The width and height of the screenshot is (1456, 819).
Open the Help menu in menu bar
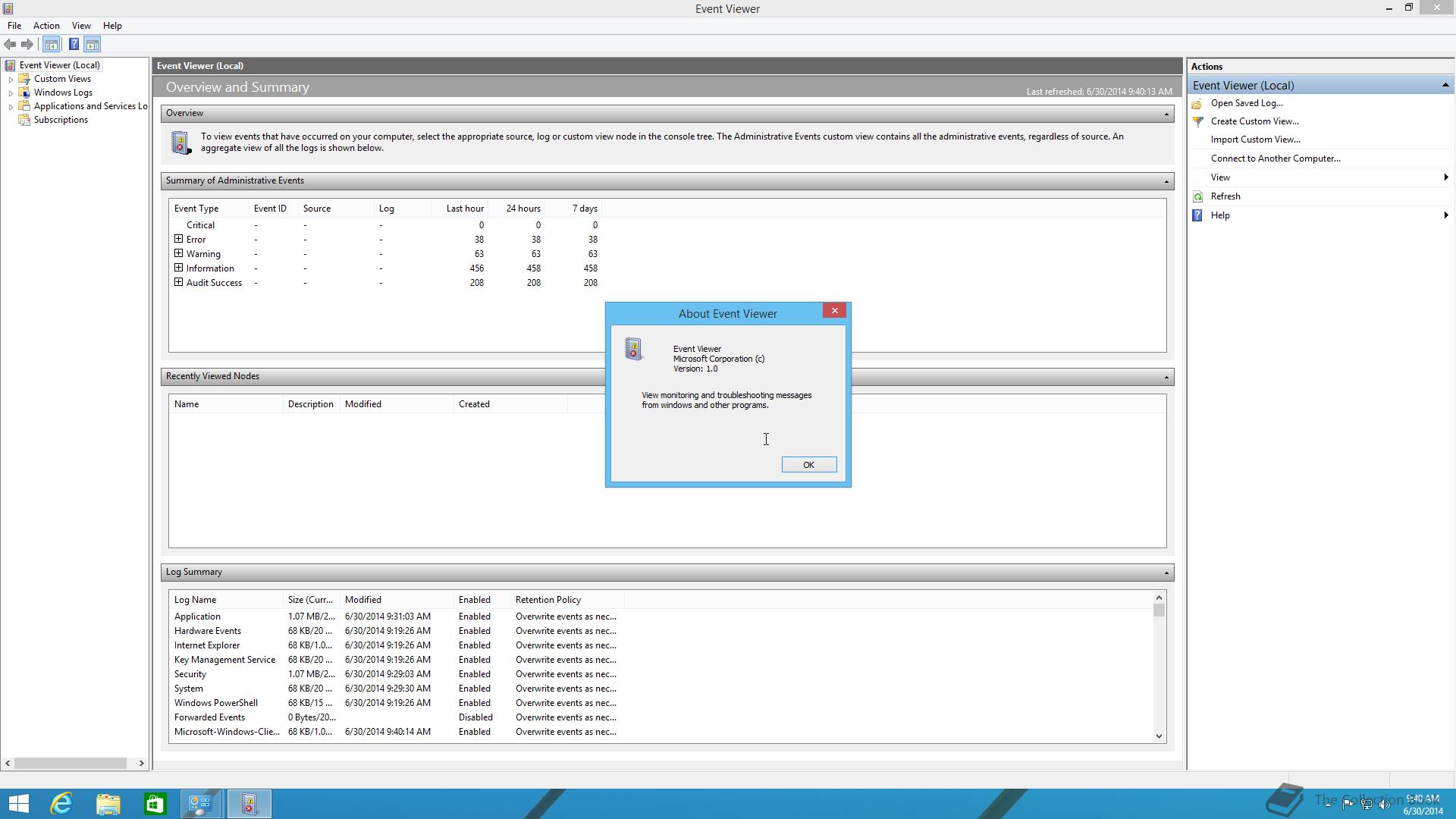[x=112, y=26]
